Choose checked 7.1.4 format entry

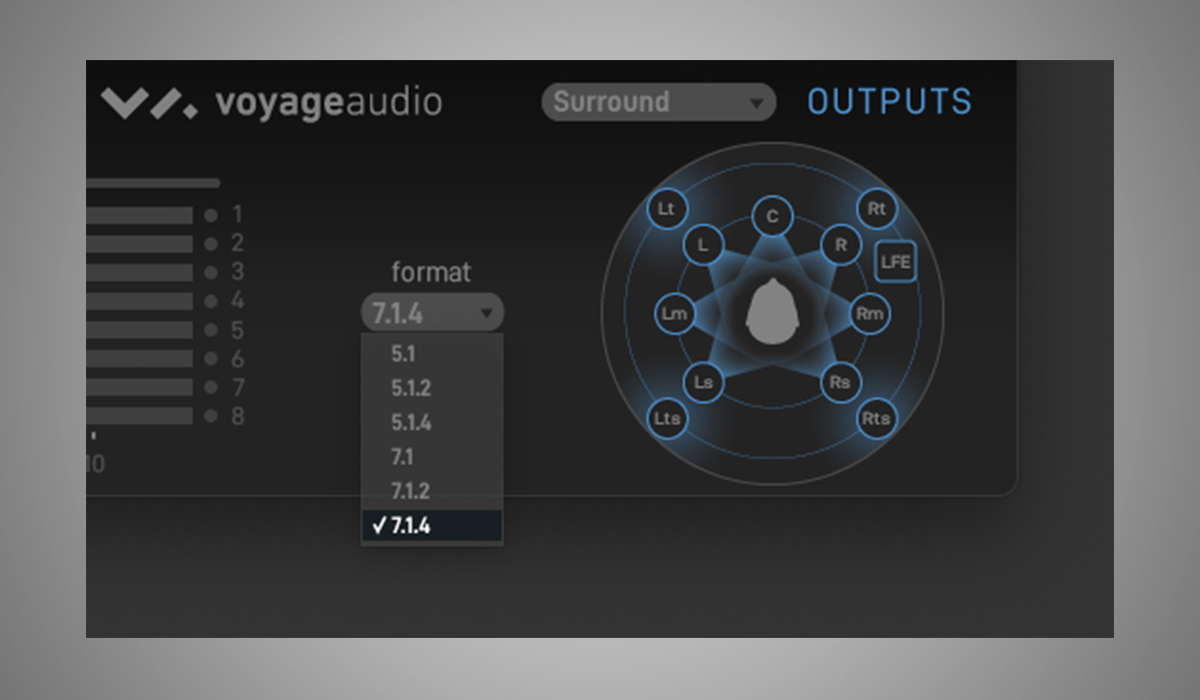(x=432, y=526)
